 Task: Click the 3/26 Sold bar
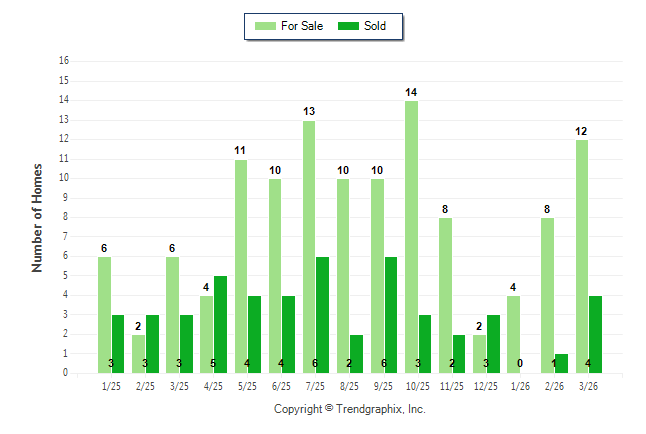point(595,334)
